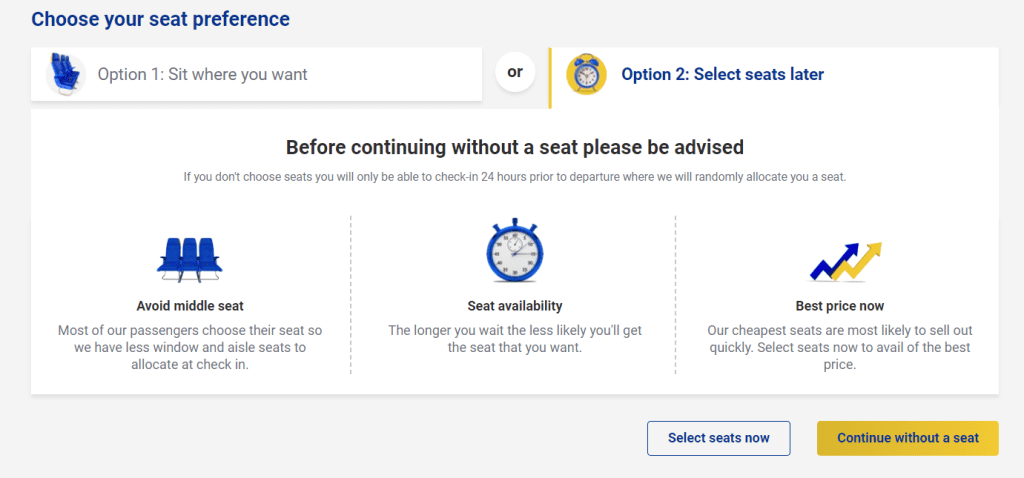Select Option 2: Select seats later tab
The image size is (1024, 478).
pyautogui.click(x=774, y=74)
